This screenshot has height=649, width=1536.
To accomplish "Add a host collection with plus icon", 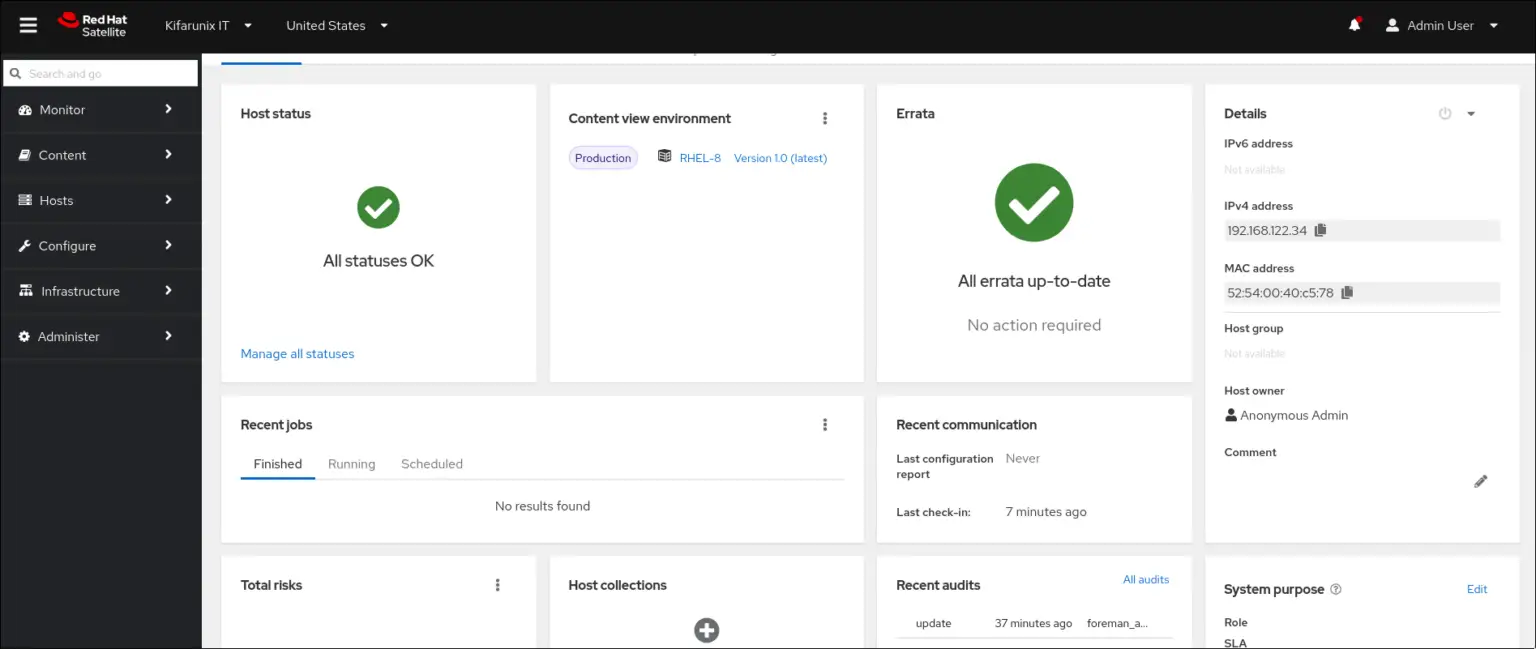I will pyautogui.click(x=707, y=630).
